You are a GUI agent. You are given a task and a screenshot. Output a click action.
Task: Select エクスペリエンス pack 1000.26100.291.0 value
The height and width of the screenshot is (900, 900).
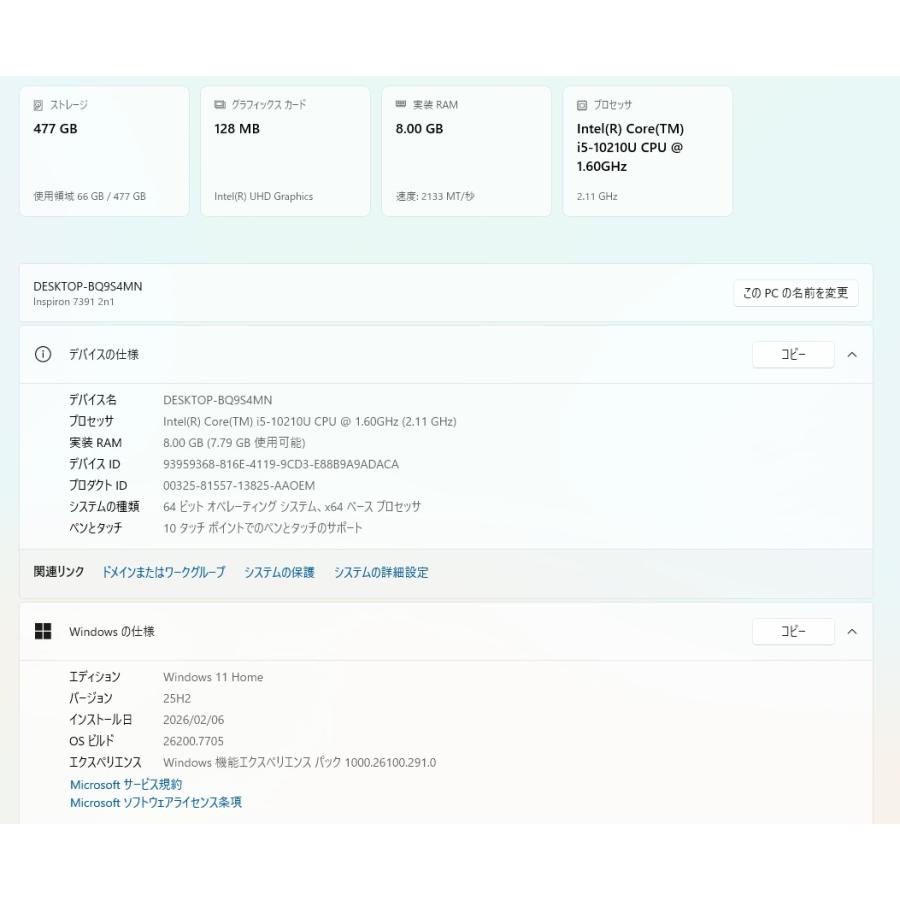(300, 763)
